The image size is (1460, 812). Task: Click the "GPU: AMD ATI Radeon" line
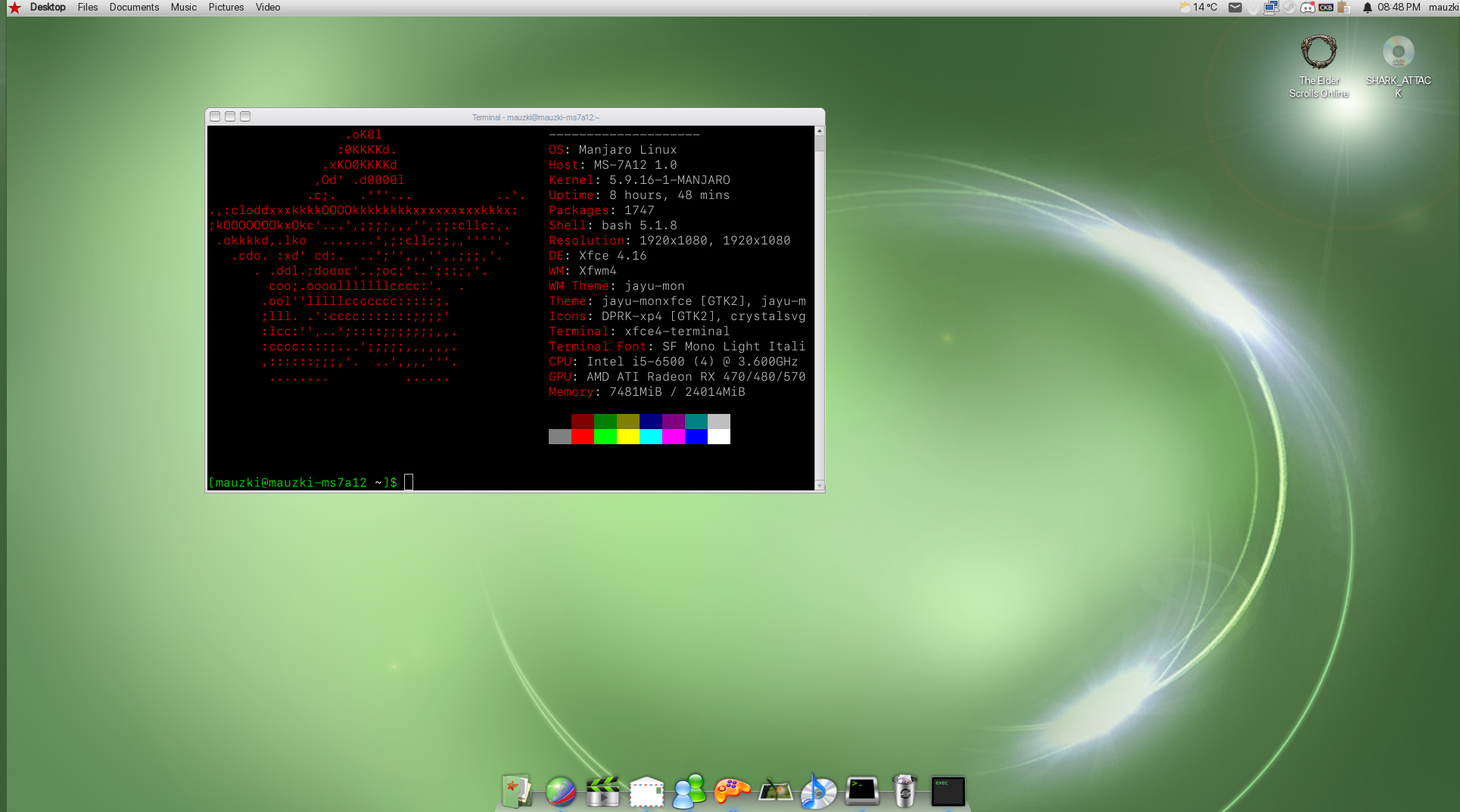[677, 377]
